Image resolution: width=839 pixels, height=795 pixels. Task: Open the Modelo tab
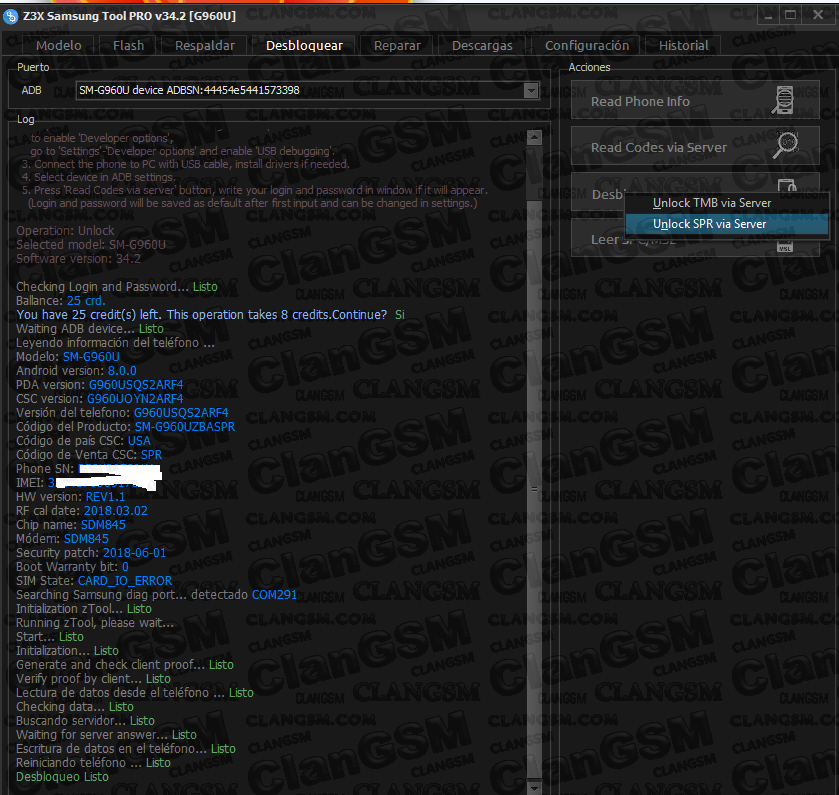click(x=58, y=45)
